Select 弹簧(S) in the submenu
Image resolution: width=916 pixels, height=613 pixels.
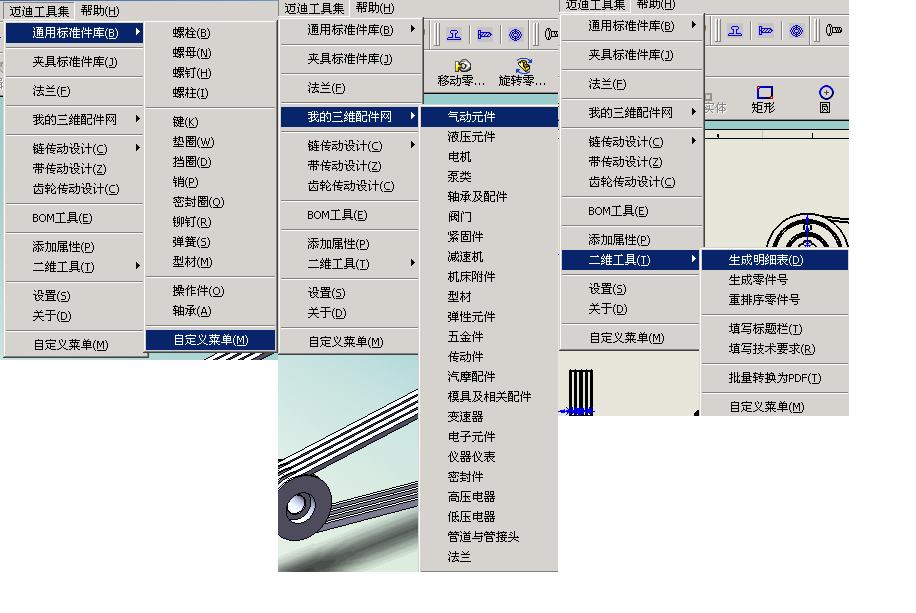pos(191,241)
